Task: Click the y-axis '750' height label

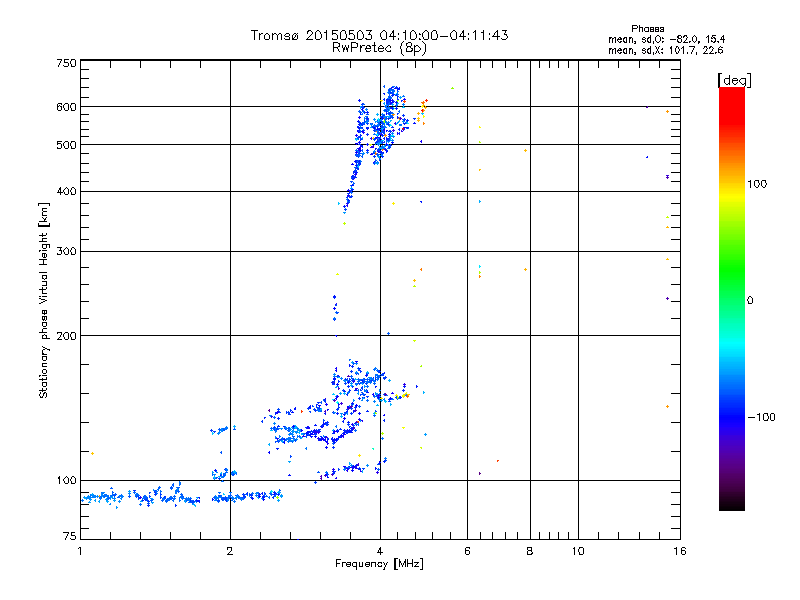Action: coord(66,63)
